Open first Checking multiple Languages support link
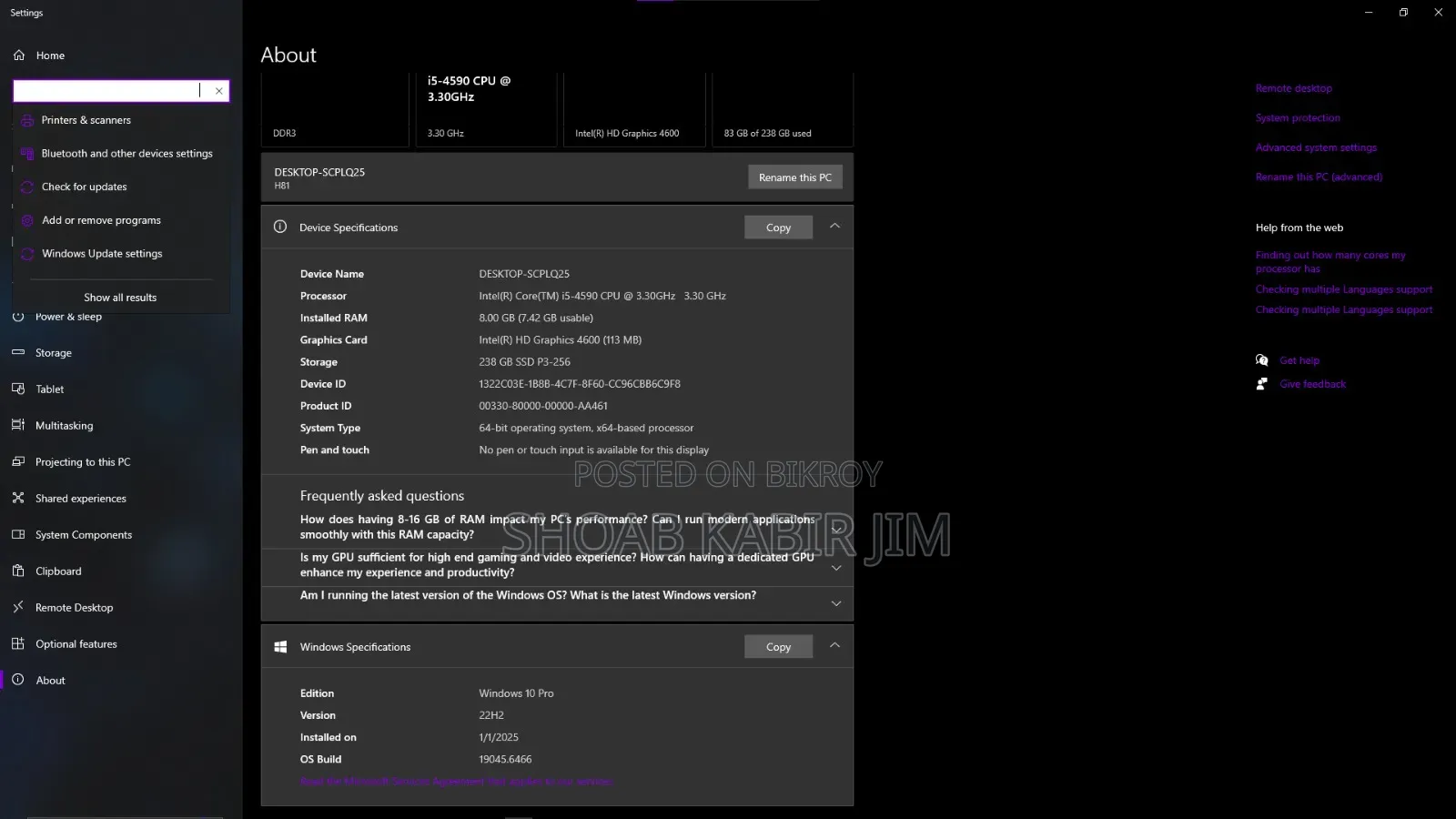The width and height of the screenshot is (1456, 819). pyautogui.click(x=1344, y=289)
